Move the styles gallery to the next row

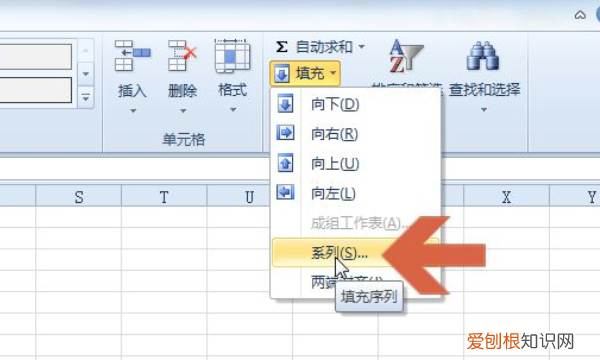(x=86, y=74)
